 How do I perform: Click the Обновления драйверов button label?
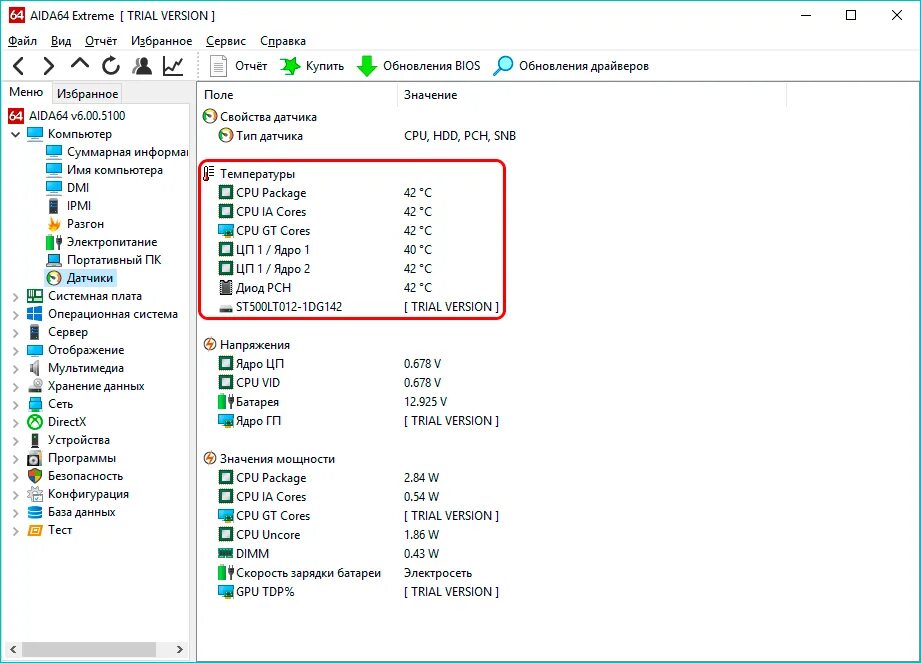pyautogui.click(x=584, y=66)
